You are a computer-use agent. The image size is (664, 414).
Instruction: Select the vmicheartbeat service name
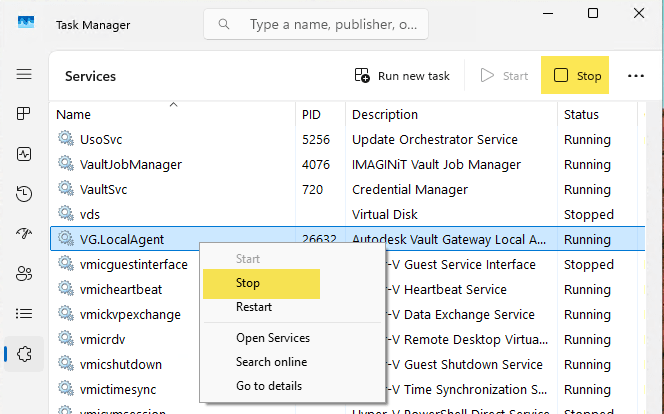pyautogui.click(x=121, y=290)
